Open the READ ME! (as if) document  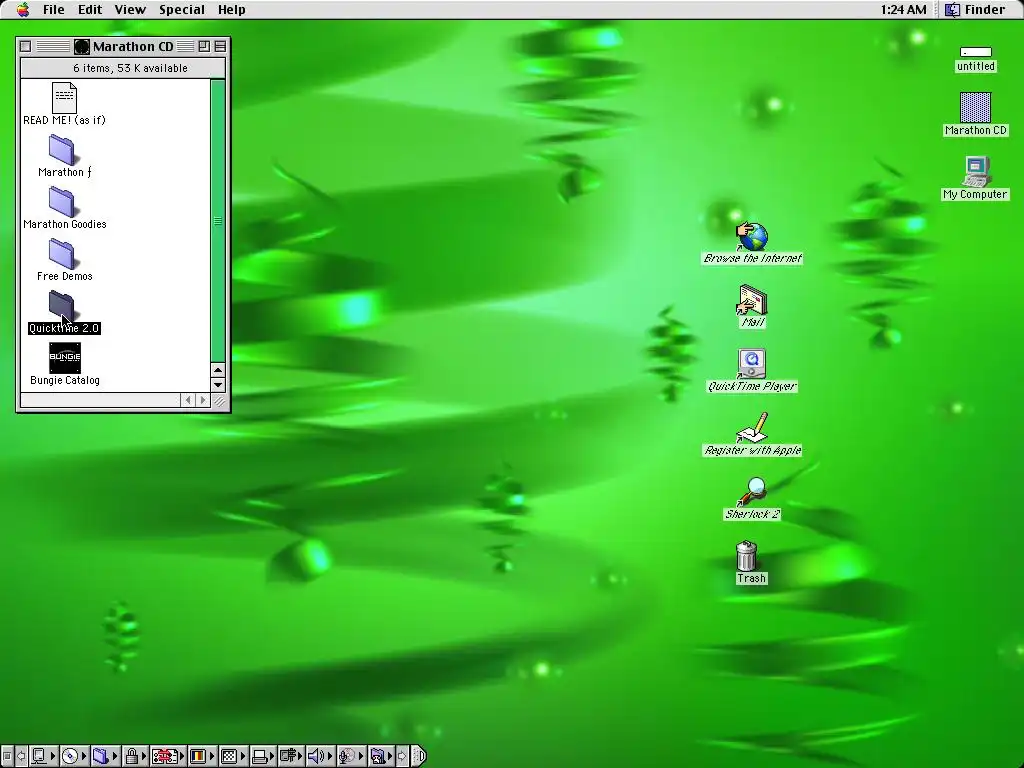[x=64, y=98]
